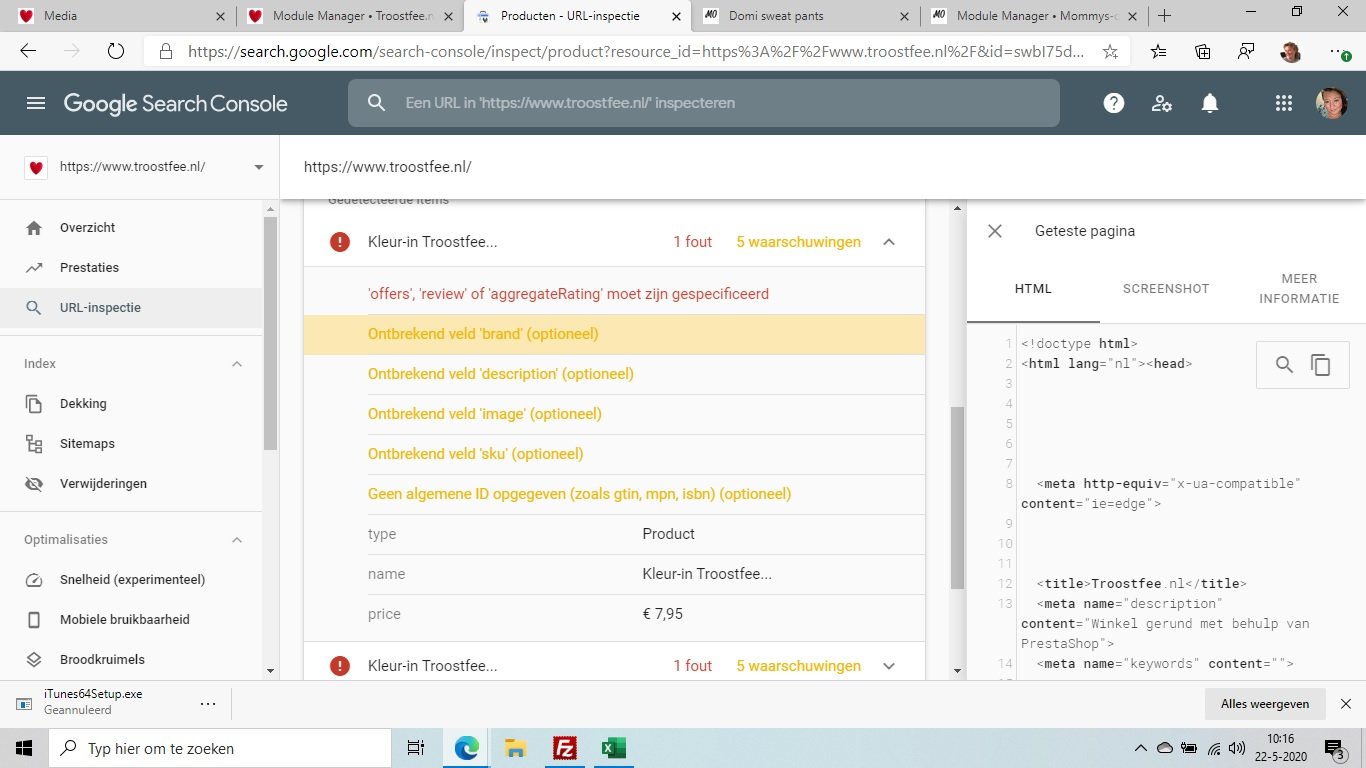
Task: Select the Geen algemene ID warning
Action: click(x=614, y=494)
